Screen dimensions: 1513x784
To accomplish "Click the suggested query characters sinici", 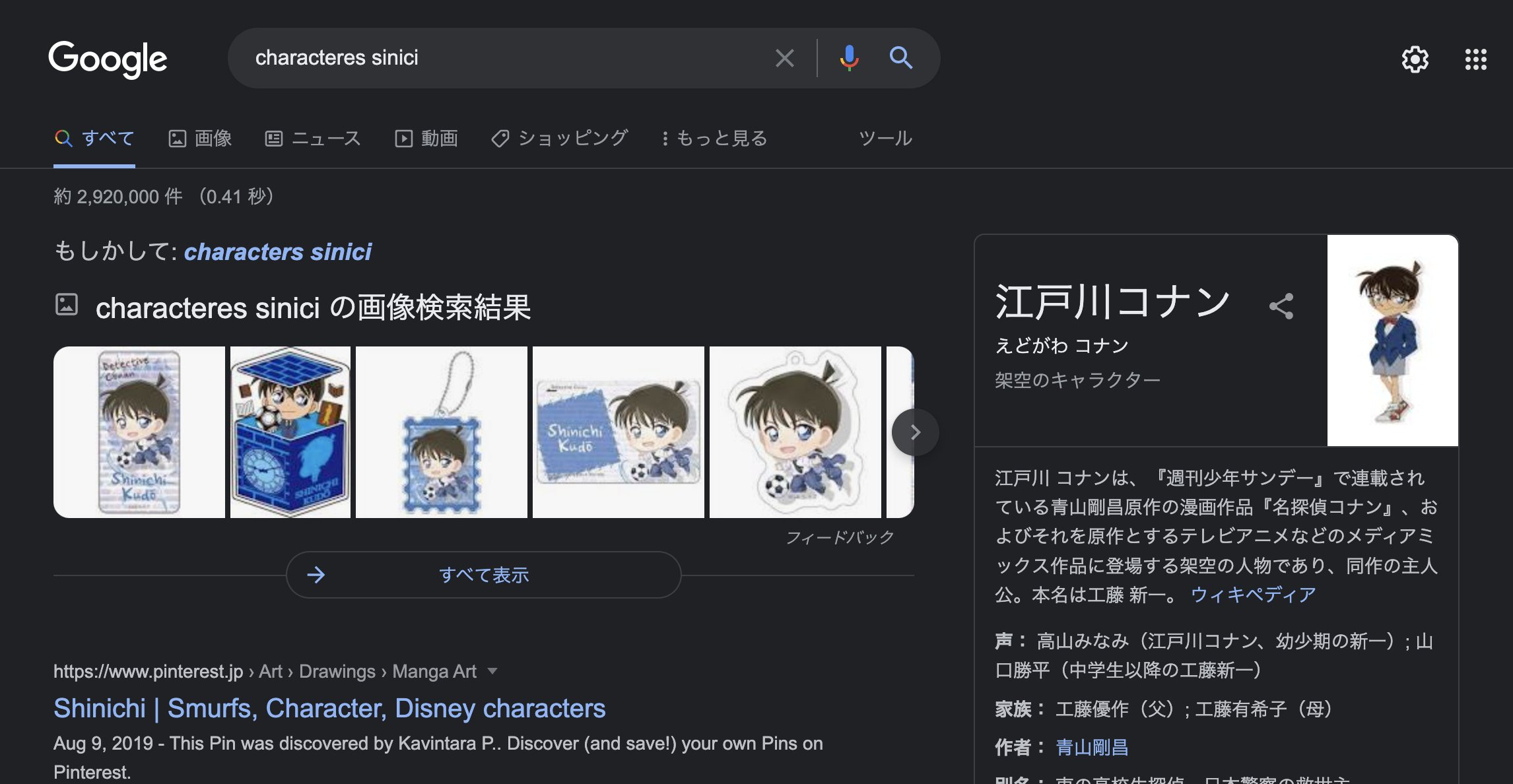I will 277,251.
